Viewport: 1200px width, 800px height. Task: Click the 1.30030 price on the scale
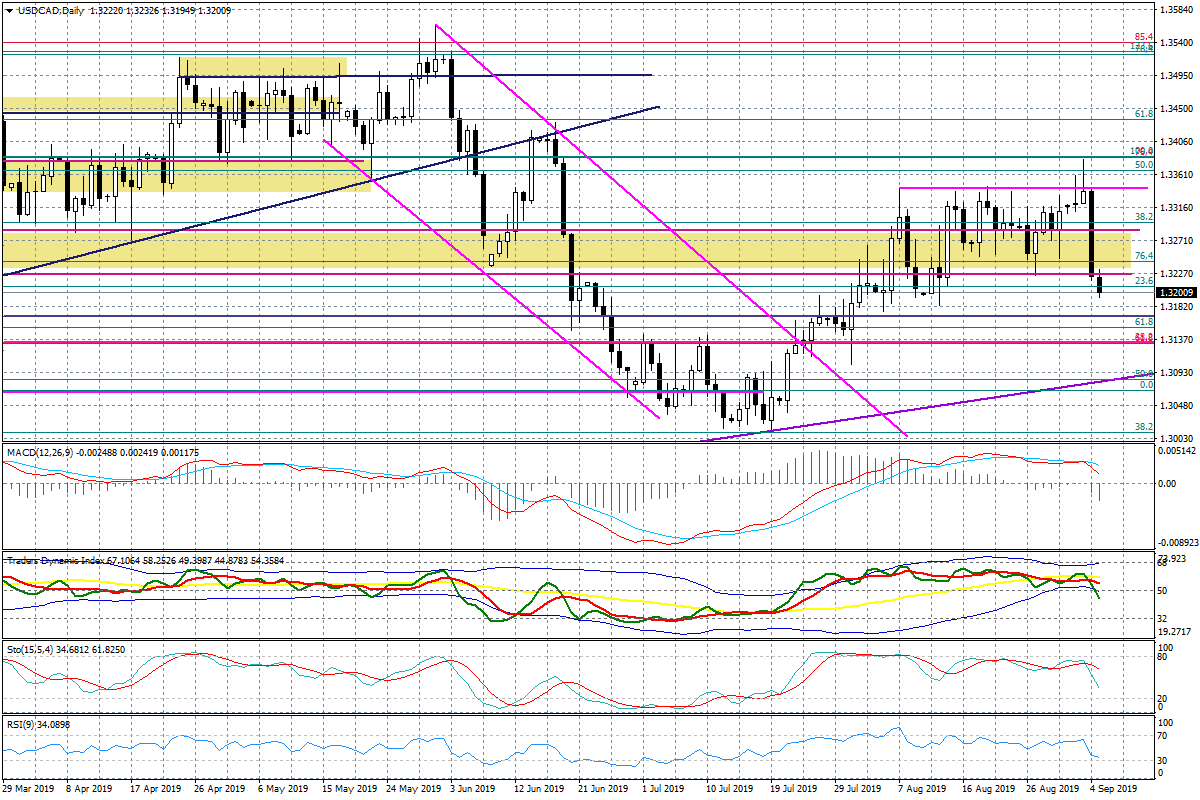tap(1176, 439)
